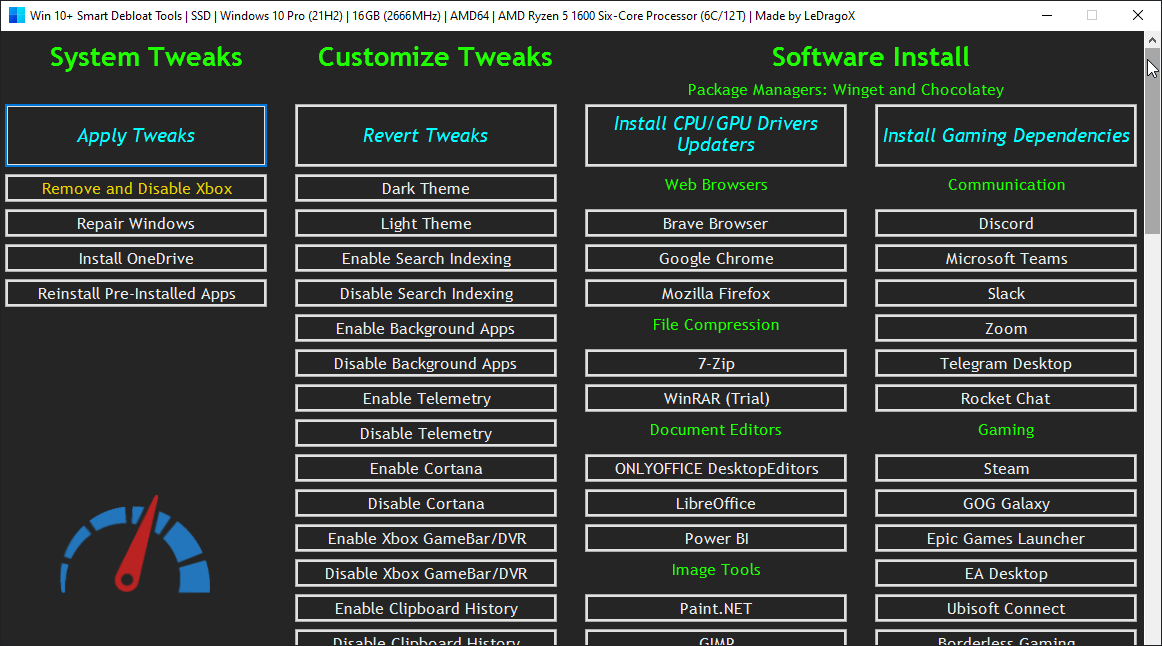Click the scrollbar up arrow
Viewport: 1162px width, 646px height.
tap(1152, 39)
